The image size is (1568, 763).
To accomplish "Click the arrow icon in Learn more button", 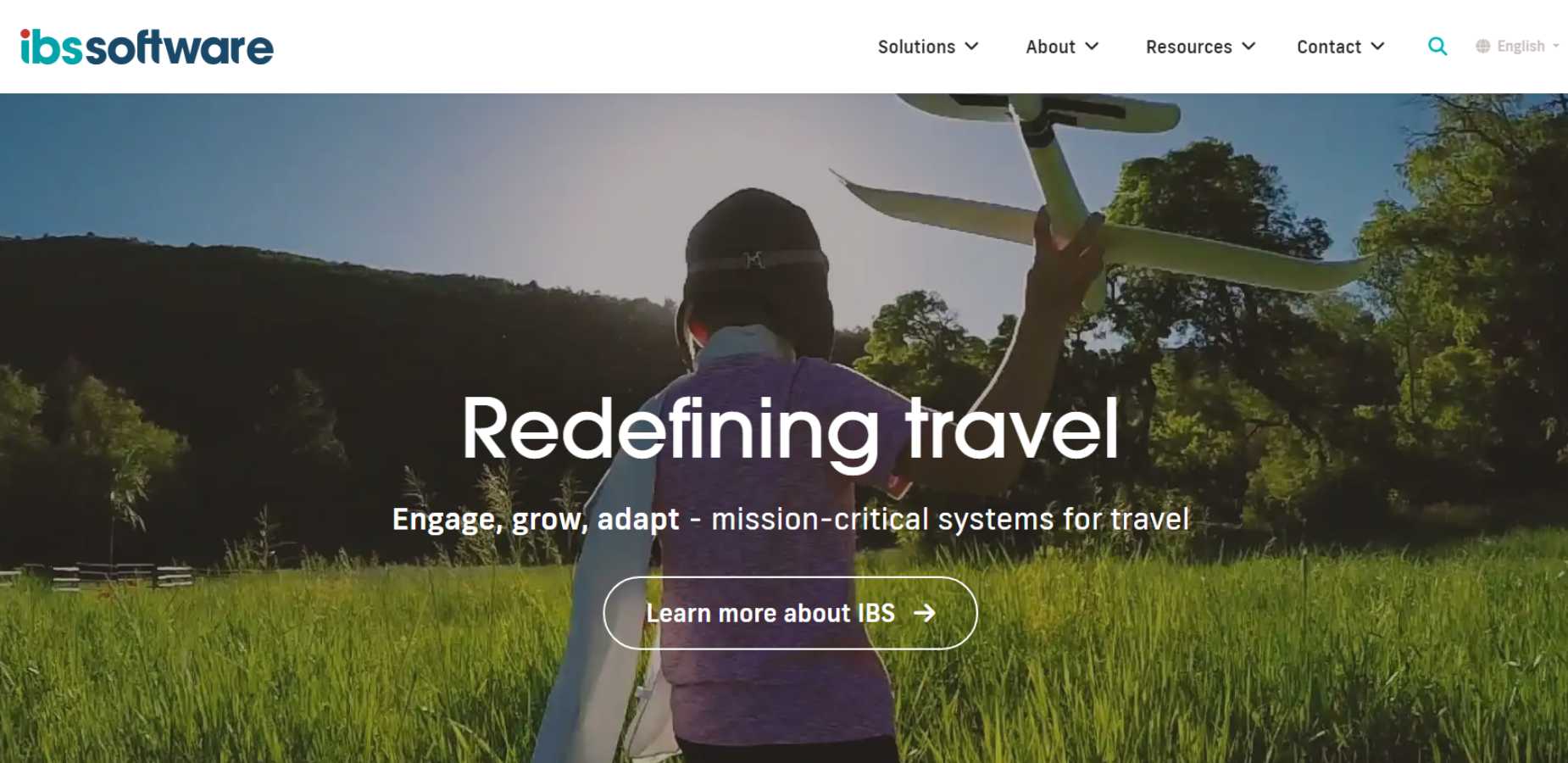I will 925,613.
